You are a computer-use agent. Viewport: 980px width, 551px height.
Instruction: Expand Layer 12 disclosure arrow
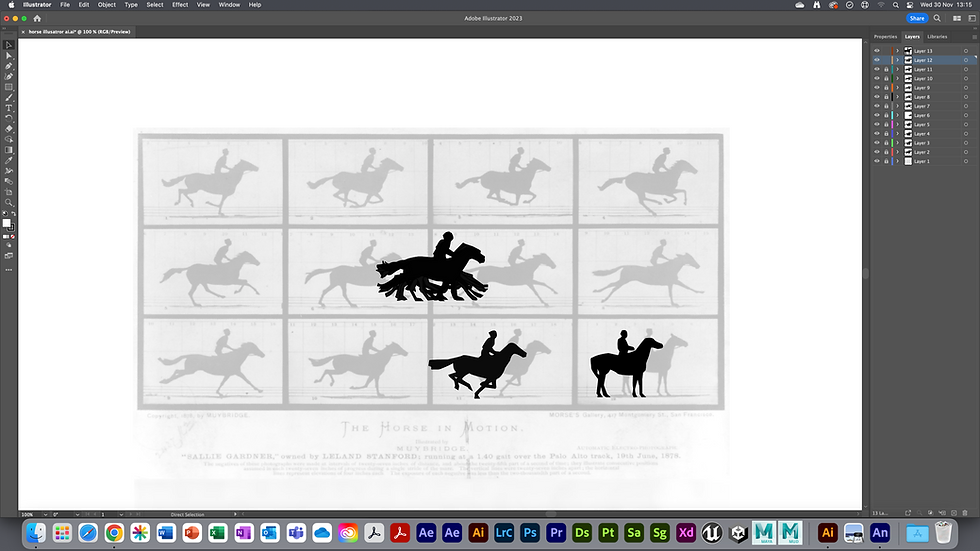tap(898, 60)
